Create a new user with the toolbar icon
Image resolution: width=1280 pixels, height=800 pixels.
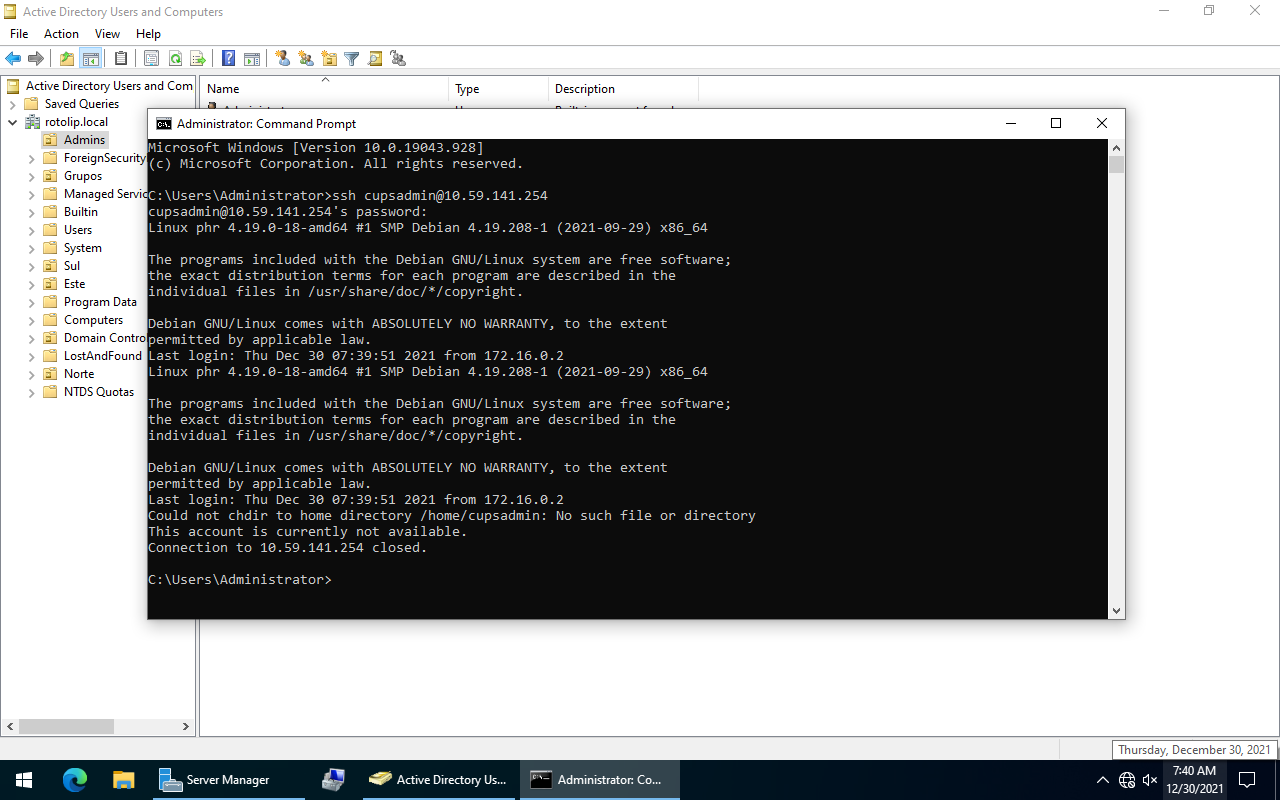tap(283, 59)
